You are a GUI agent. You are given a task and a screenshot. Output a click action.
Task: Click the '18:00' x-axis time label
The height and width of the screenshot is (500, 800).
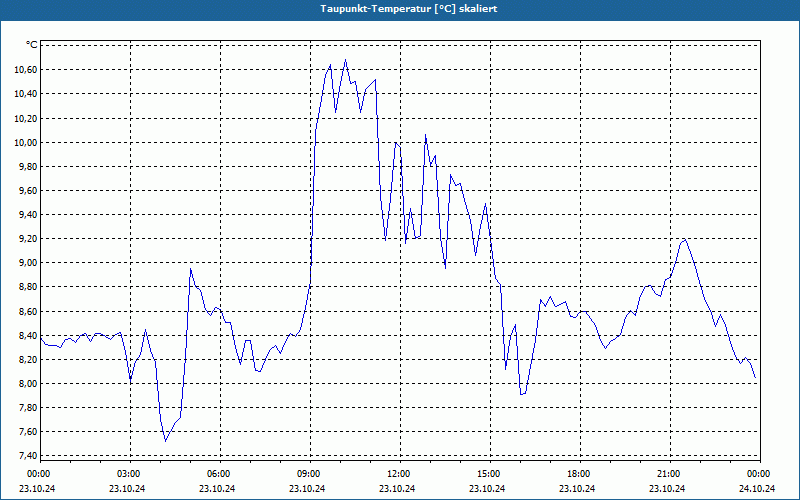pyautogui.click(x=578, y=474)
